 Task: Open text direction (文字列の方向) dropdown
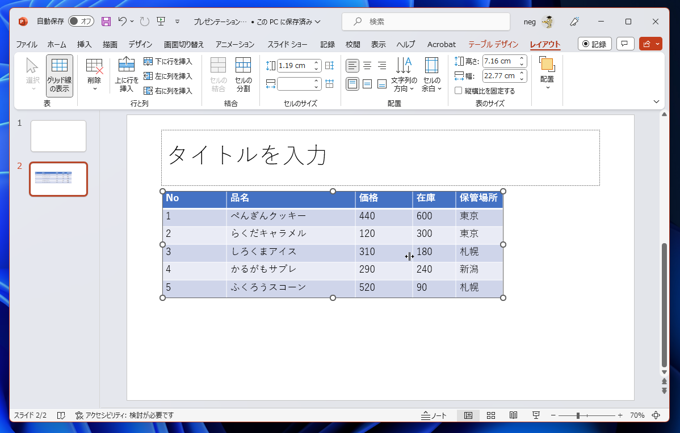click(404, 75)
